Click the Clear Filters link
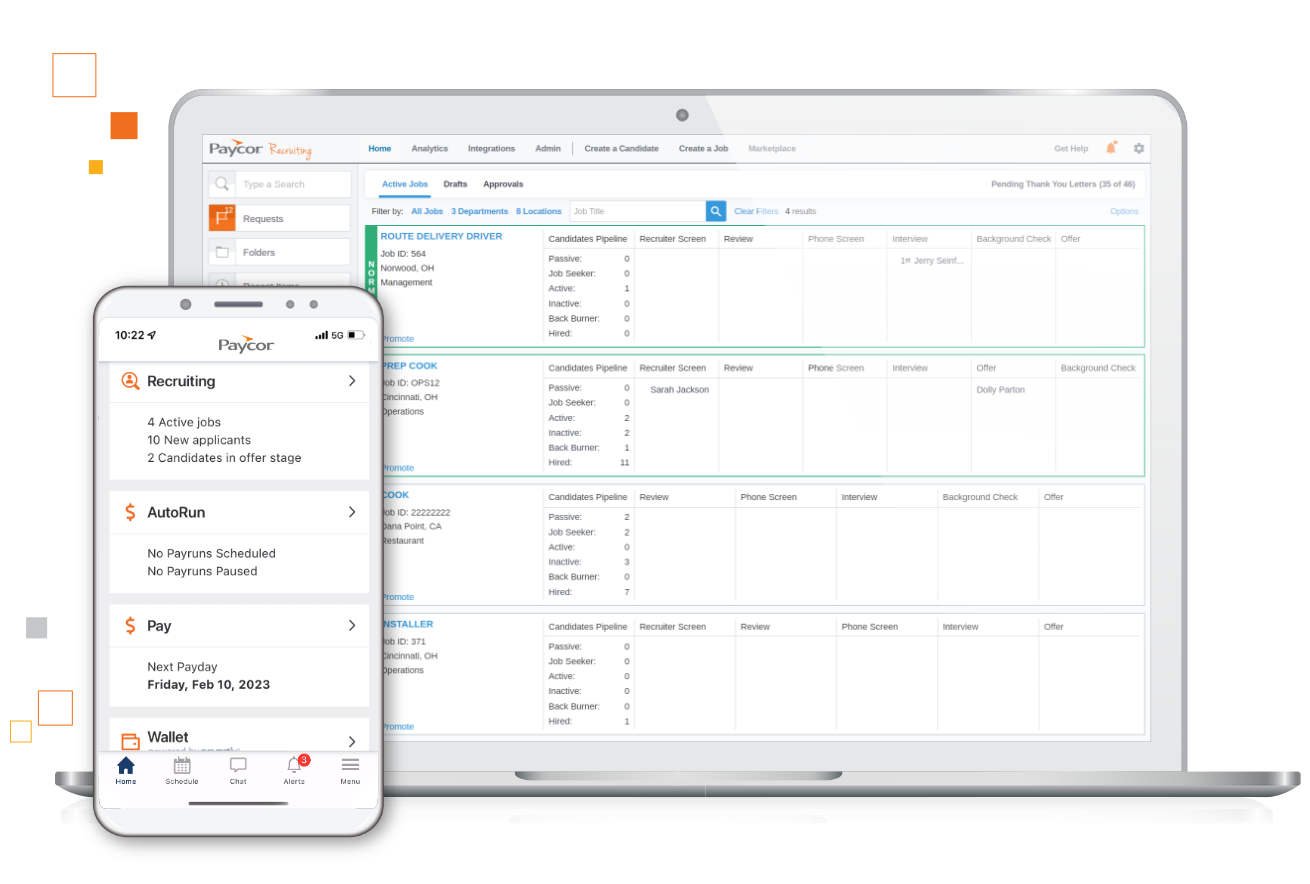The height and width of the screenshot is (884, 1310). tap(756, 211)
